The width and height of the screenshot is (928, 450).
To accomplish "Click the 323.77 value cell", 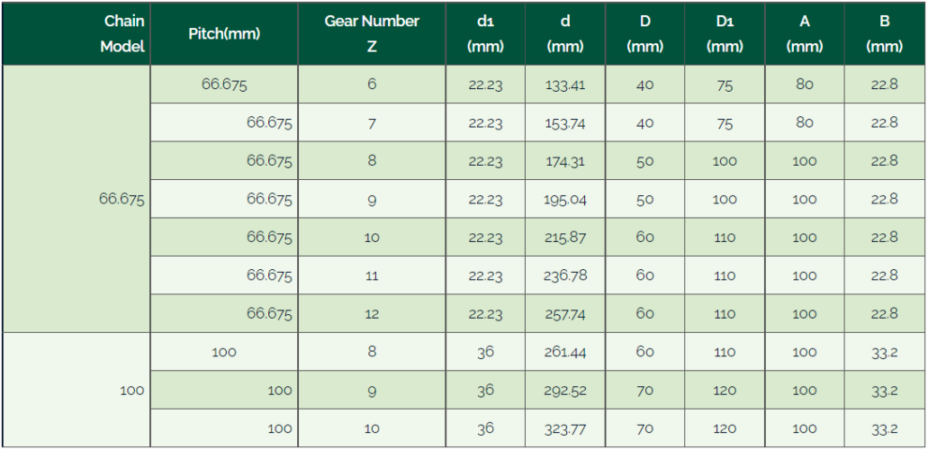I will click(565, 428).
